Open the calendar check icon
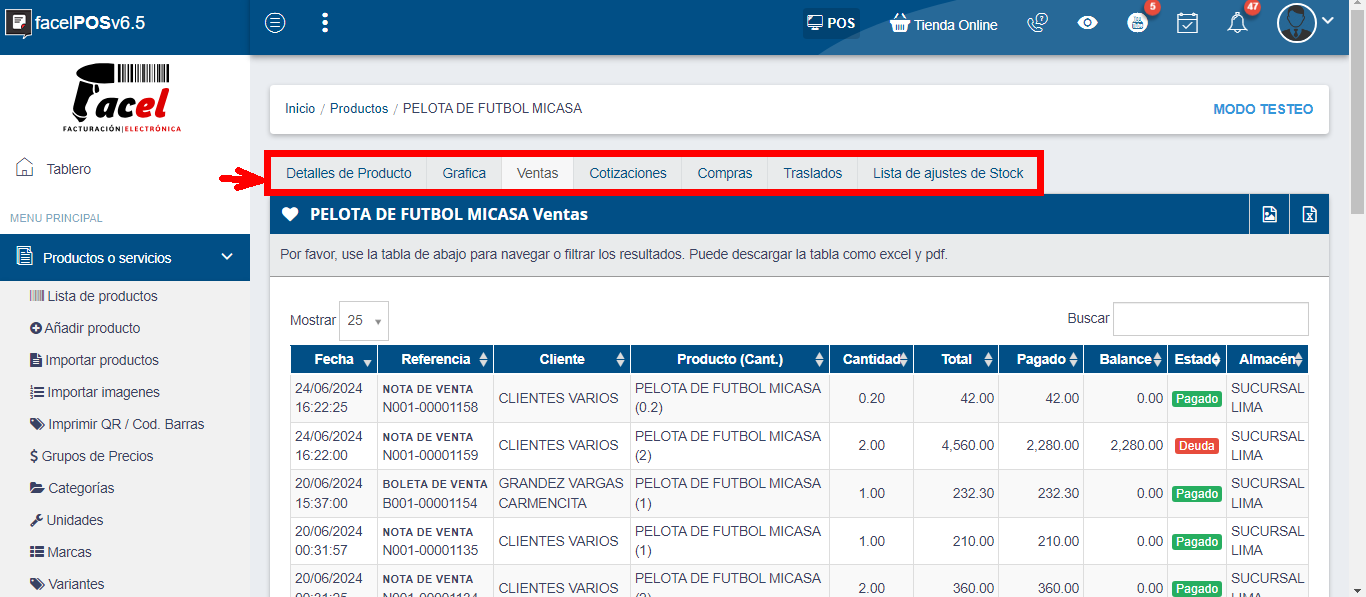Viewport: 1366px width, 597px height. click(x=1187, y=23)
